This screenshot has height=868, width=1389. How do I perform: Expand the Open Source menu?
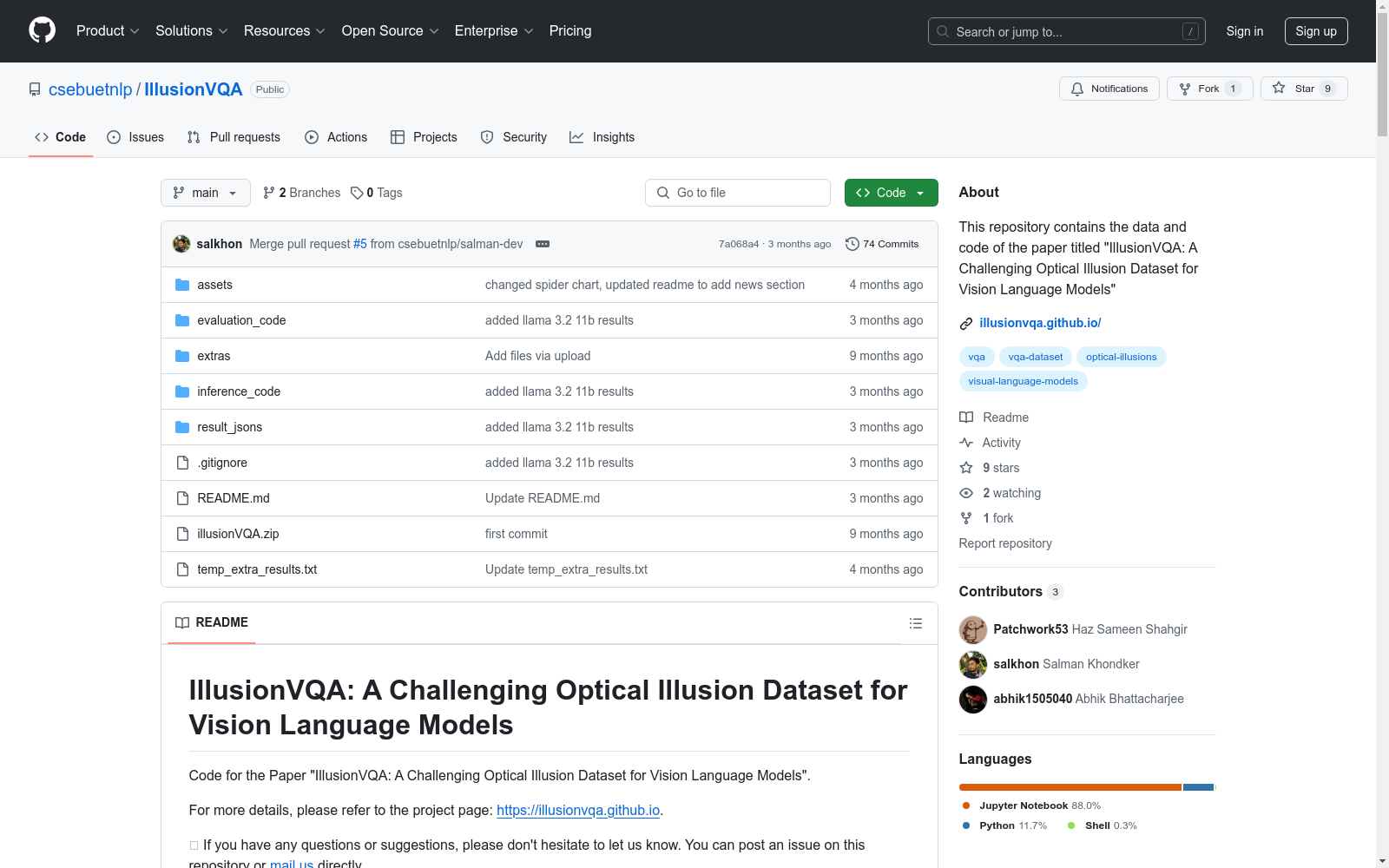pos(391,30)
